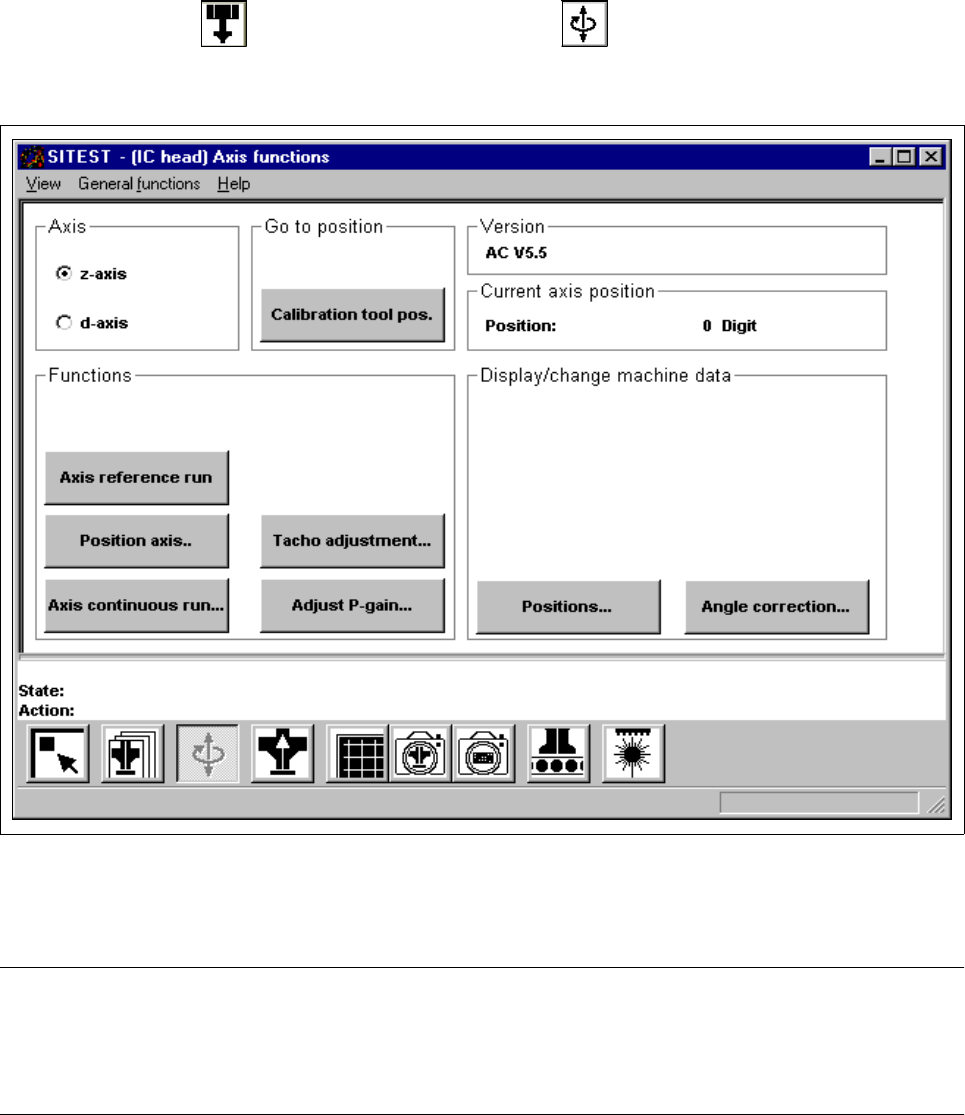965x1115 pixels.
Task: Click the selection arrow icon in bottom toolbar
Action: (58, 754)
